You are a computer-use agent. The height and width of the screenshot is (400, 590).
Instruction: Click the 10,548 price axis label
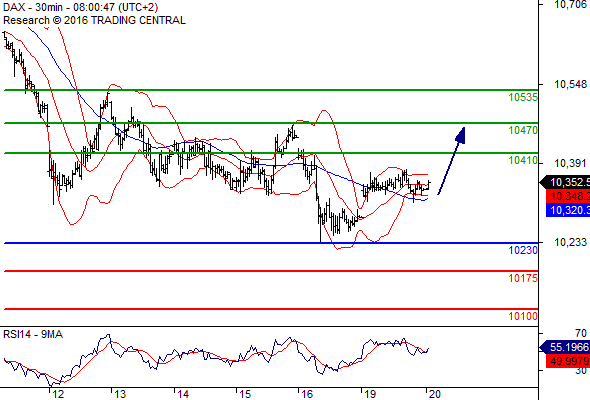570,84
